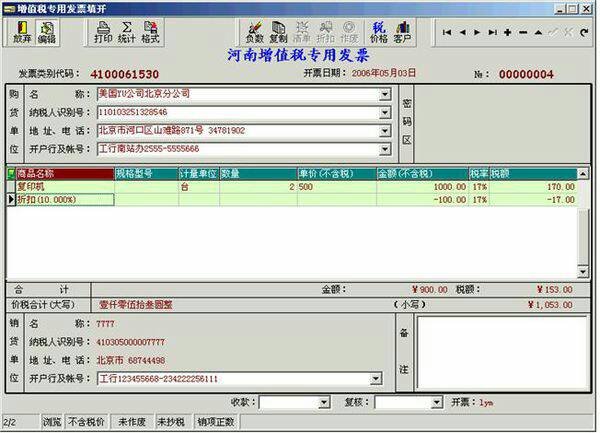Click the 格式 (format) icon
The image size is (600, 433).
[150, 33]
